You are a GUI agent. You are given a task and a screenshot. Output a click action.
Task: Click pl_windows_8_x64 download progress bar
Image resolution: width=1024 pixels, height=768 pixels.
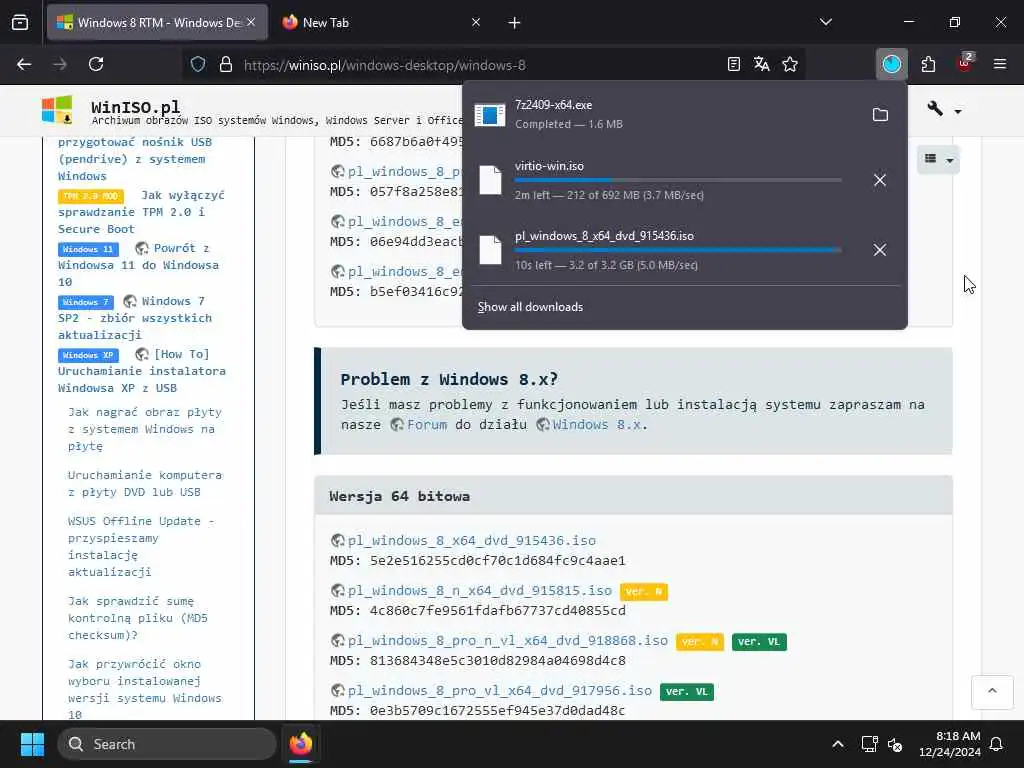[x=678, y=250]
